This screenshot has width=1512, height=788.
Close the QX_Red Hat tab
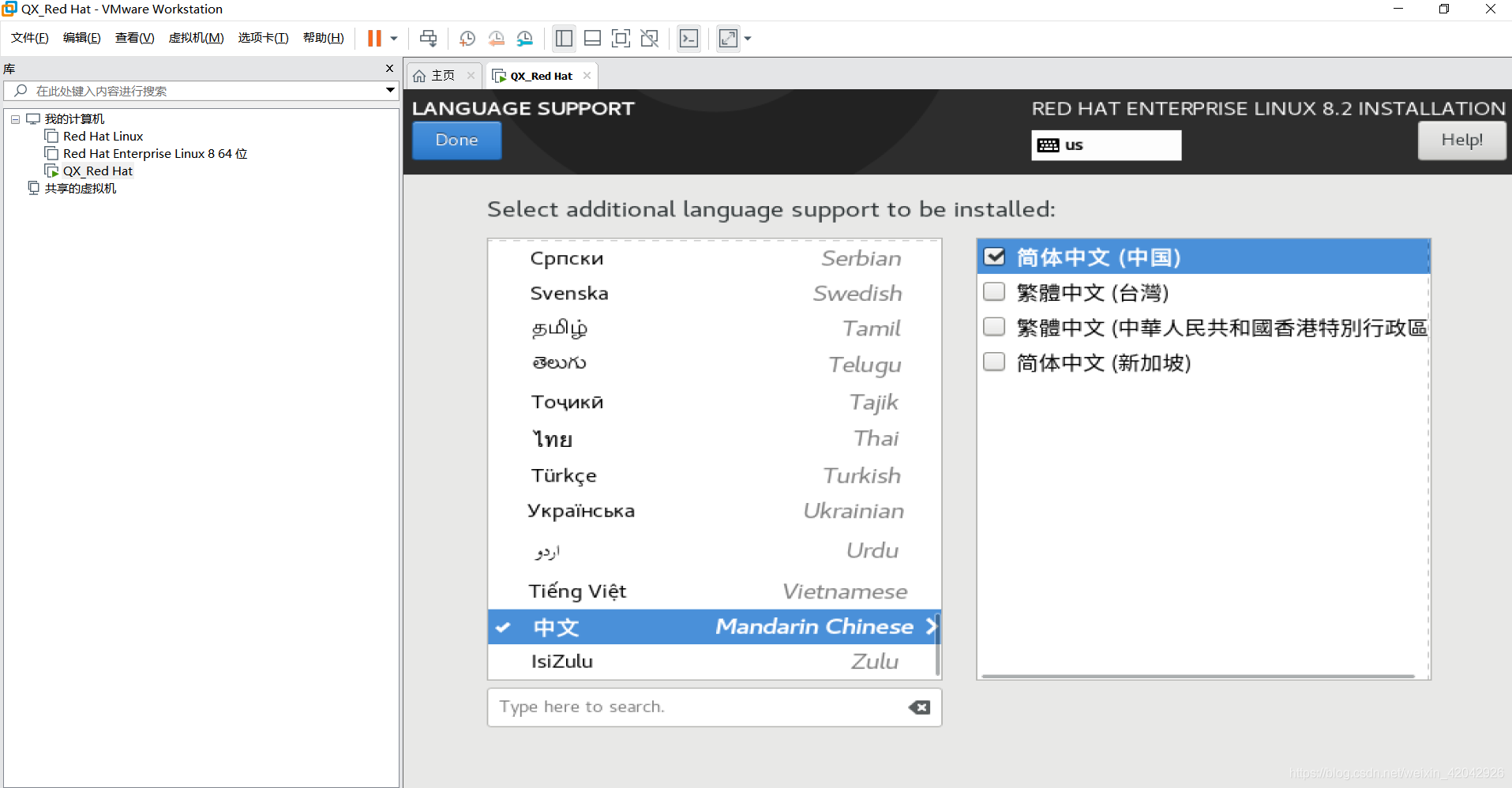[x=587, y=76]
